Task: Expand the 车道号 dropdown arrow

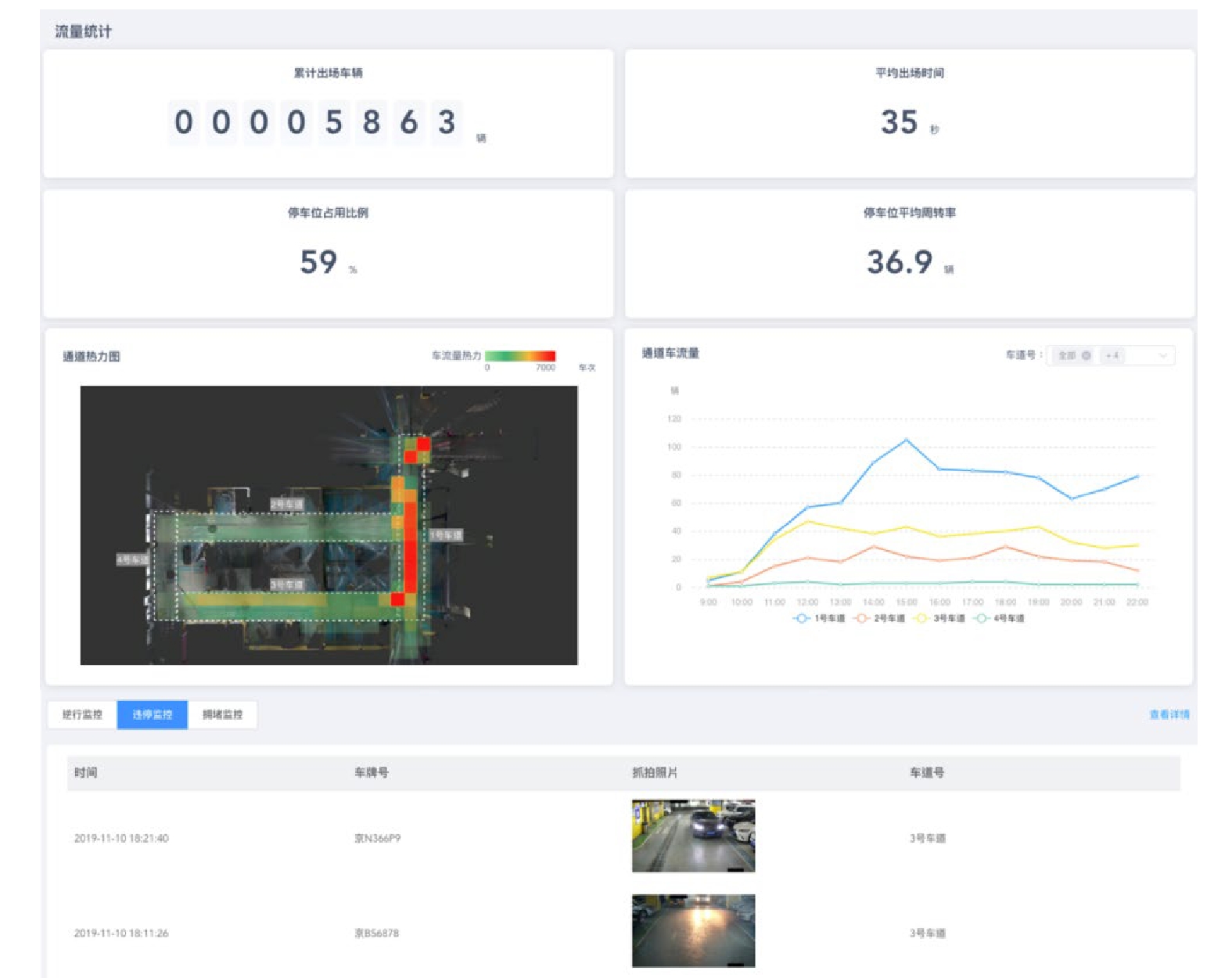Action: [x=1163, y=356]
